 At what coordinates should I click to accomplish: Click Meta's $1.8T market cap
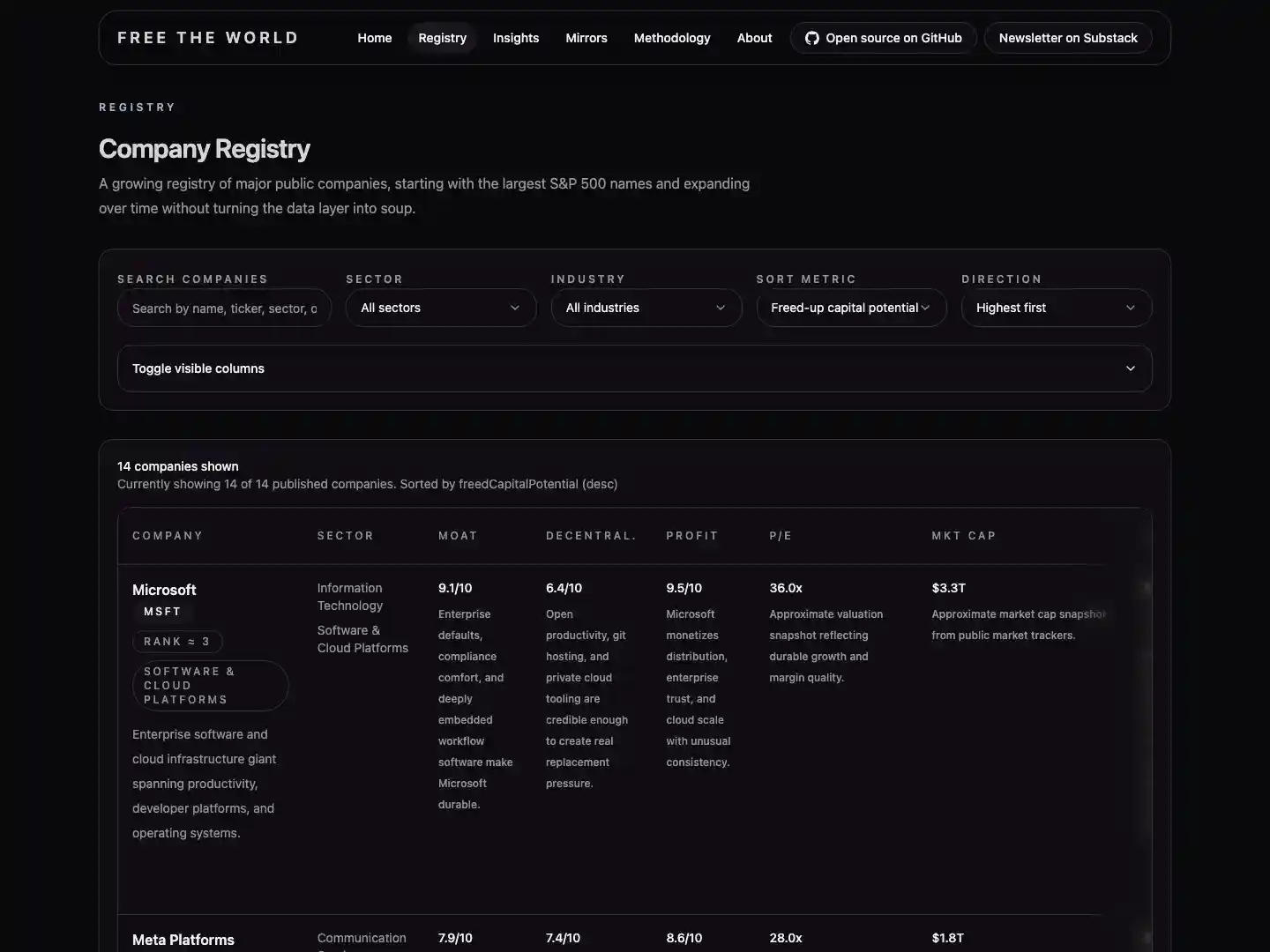947,938
